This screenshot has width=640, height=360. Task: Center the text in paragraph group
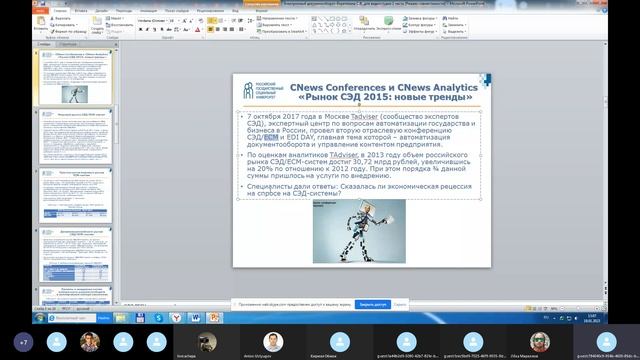[218, 29]
